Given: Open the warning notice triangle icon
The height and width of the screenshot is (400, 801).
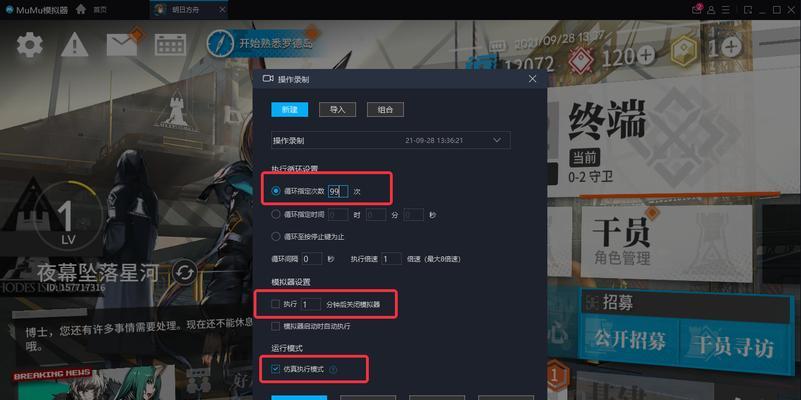Looking at the screenshot, I should point(75,45).
